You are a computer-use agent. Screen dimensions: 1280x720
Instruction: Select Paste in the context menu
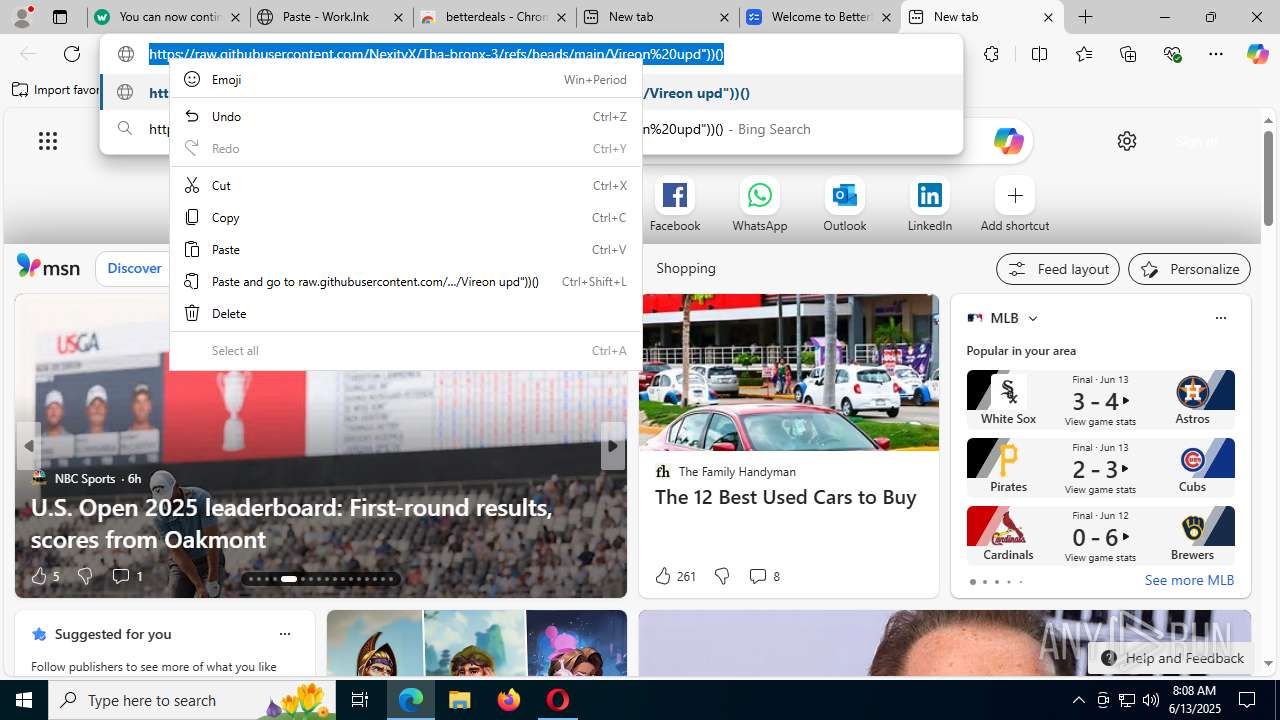click(x=405, y=249)
